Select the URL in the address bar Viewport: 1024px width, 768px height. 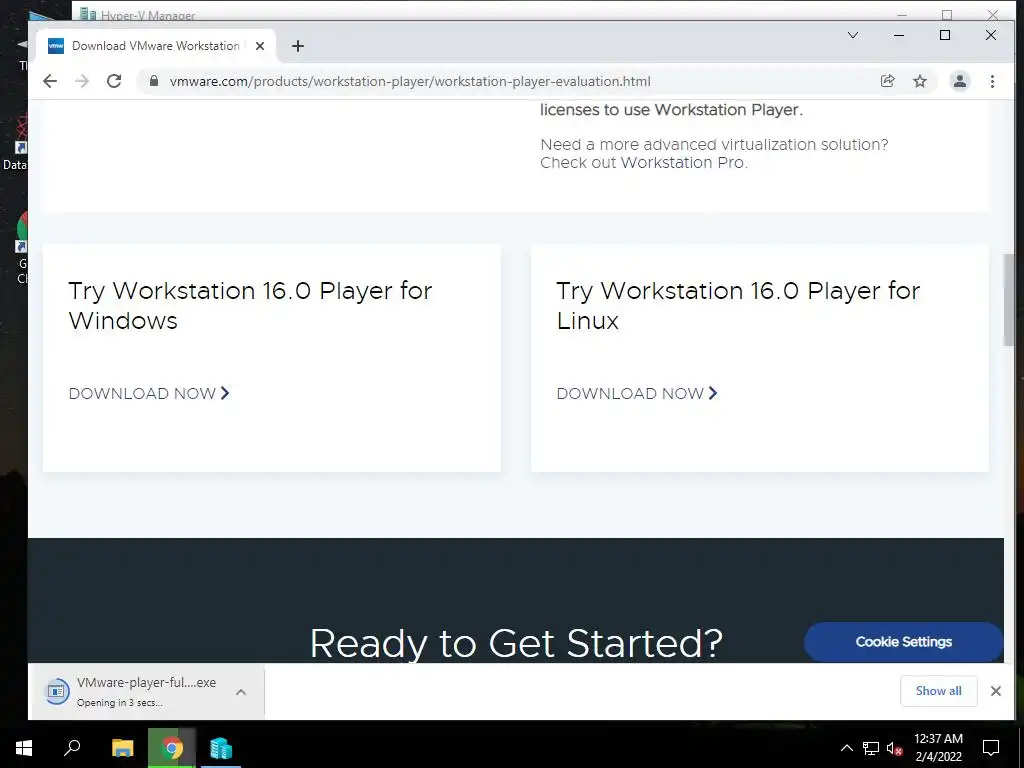click(409, 81)
